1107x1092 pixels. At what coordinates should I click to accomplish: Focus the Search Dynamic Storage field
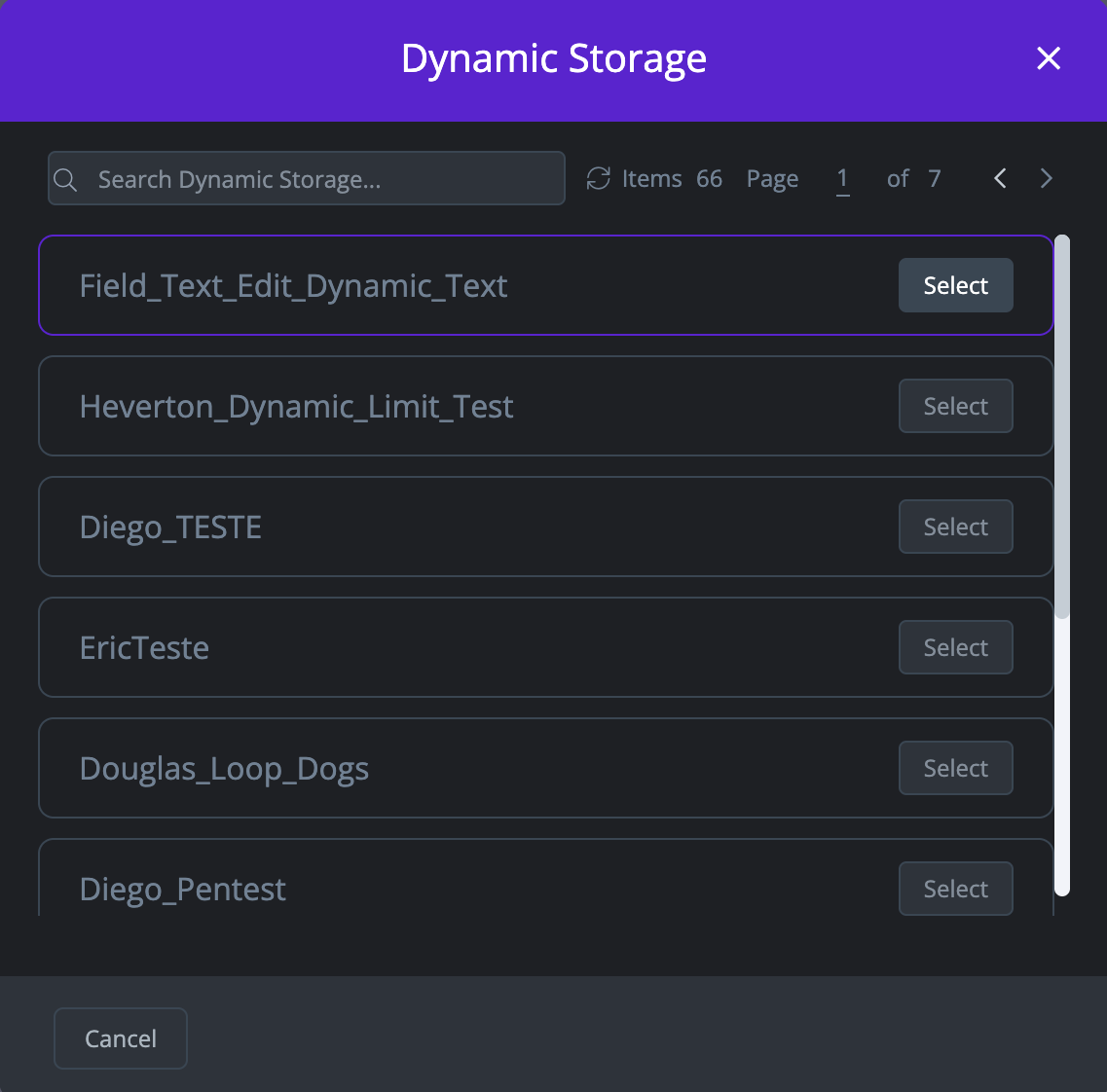click(321, 179)
